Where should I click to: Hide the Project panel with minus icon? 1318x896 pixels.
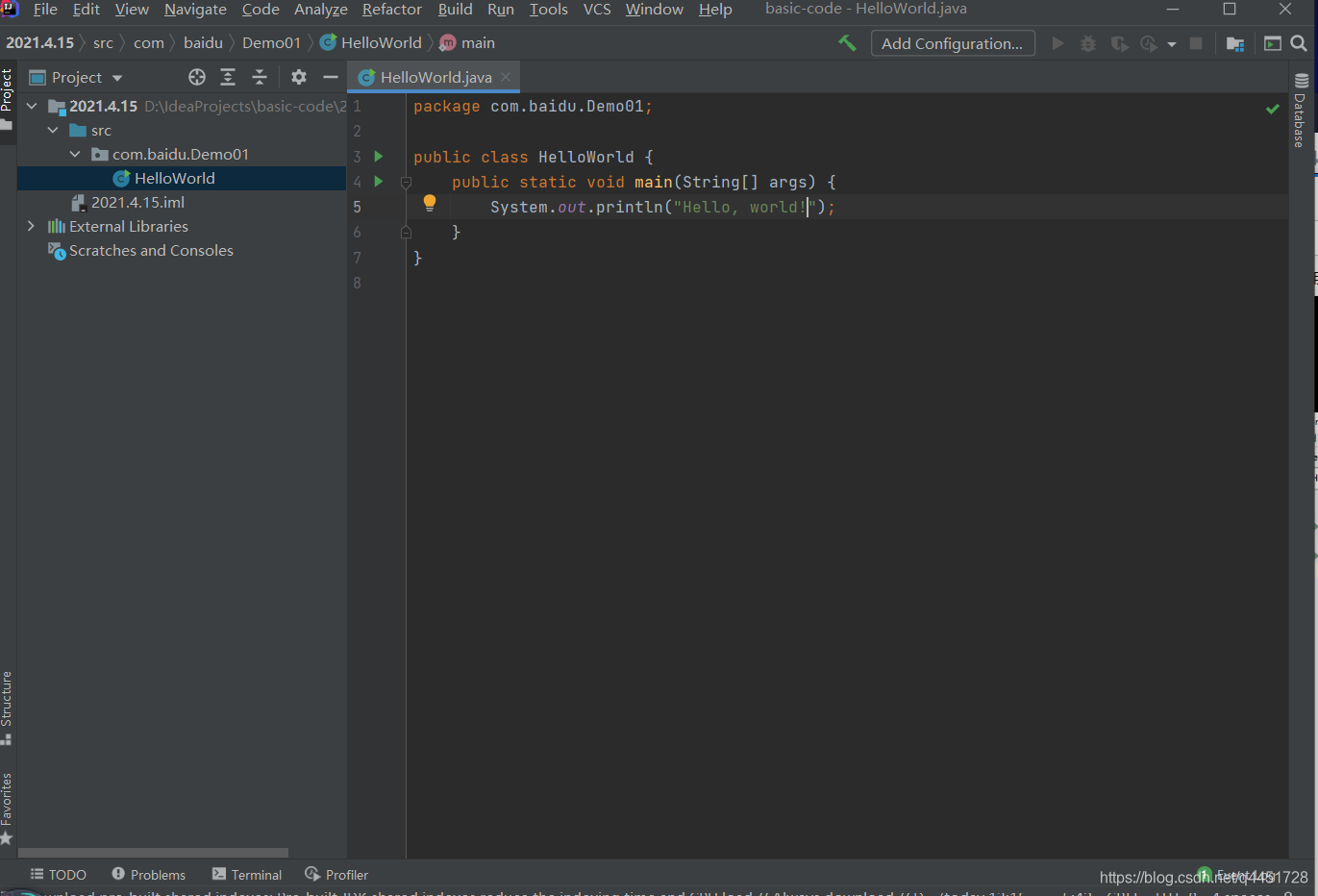coord(331,77)
